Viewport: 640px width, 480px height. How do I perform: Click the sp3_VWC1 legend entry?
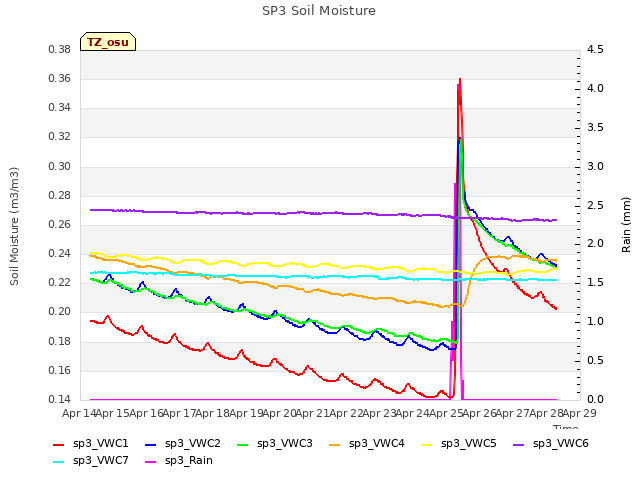[91, 444]
